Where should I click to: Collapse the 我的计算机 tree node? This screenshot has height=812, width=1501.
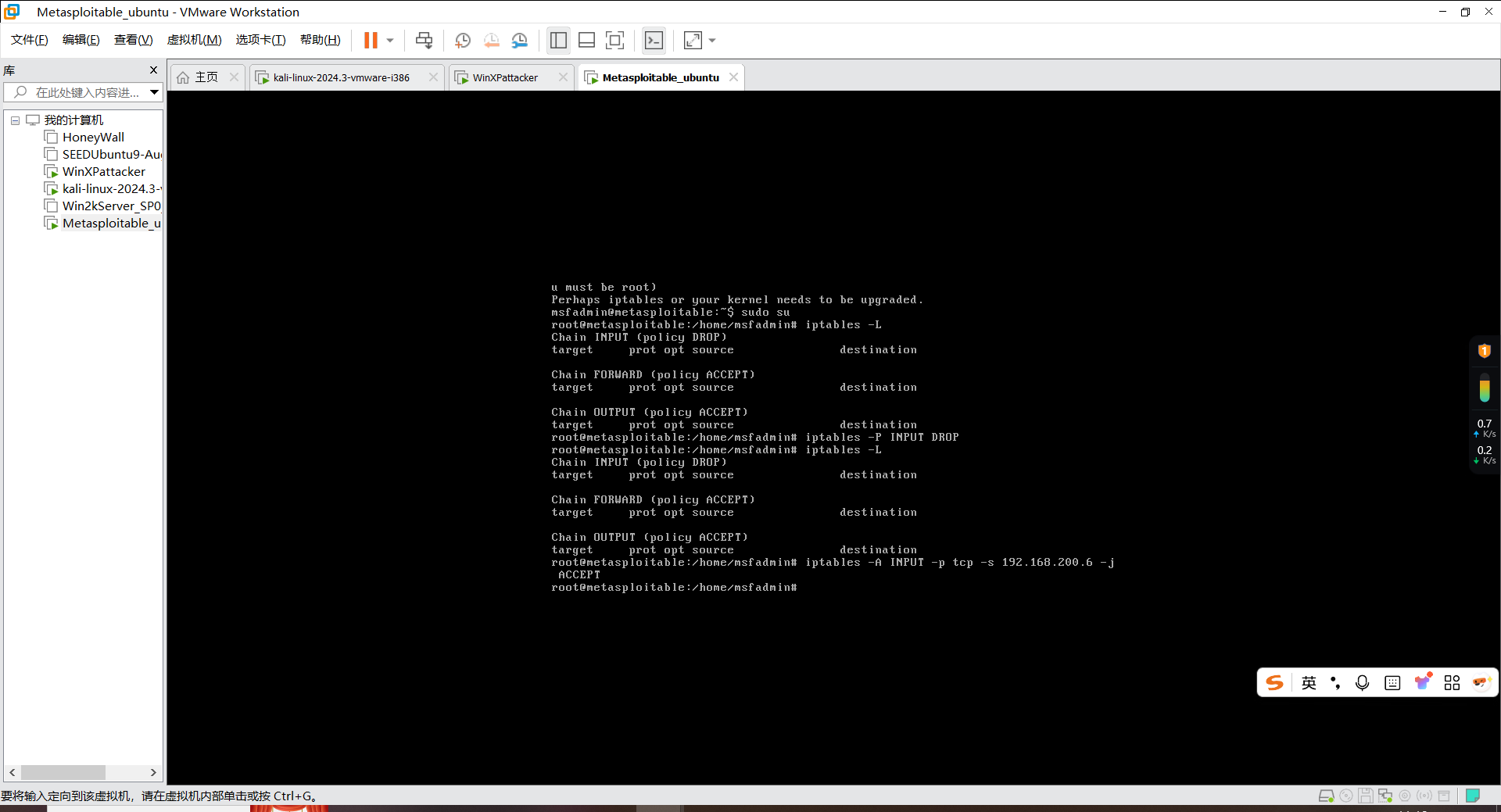click(15, 120)
